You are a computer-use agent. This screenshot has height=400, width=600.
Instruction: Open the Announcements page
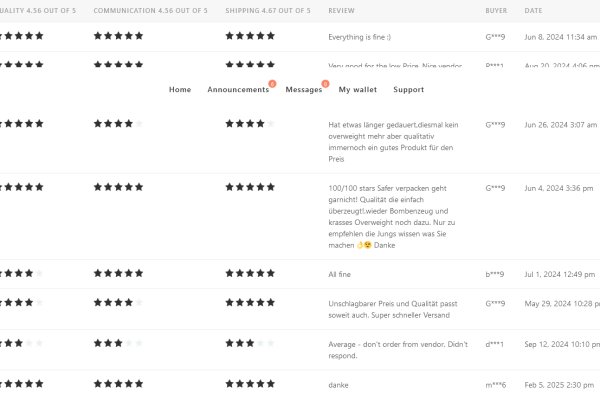238,90
